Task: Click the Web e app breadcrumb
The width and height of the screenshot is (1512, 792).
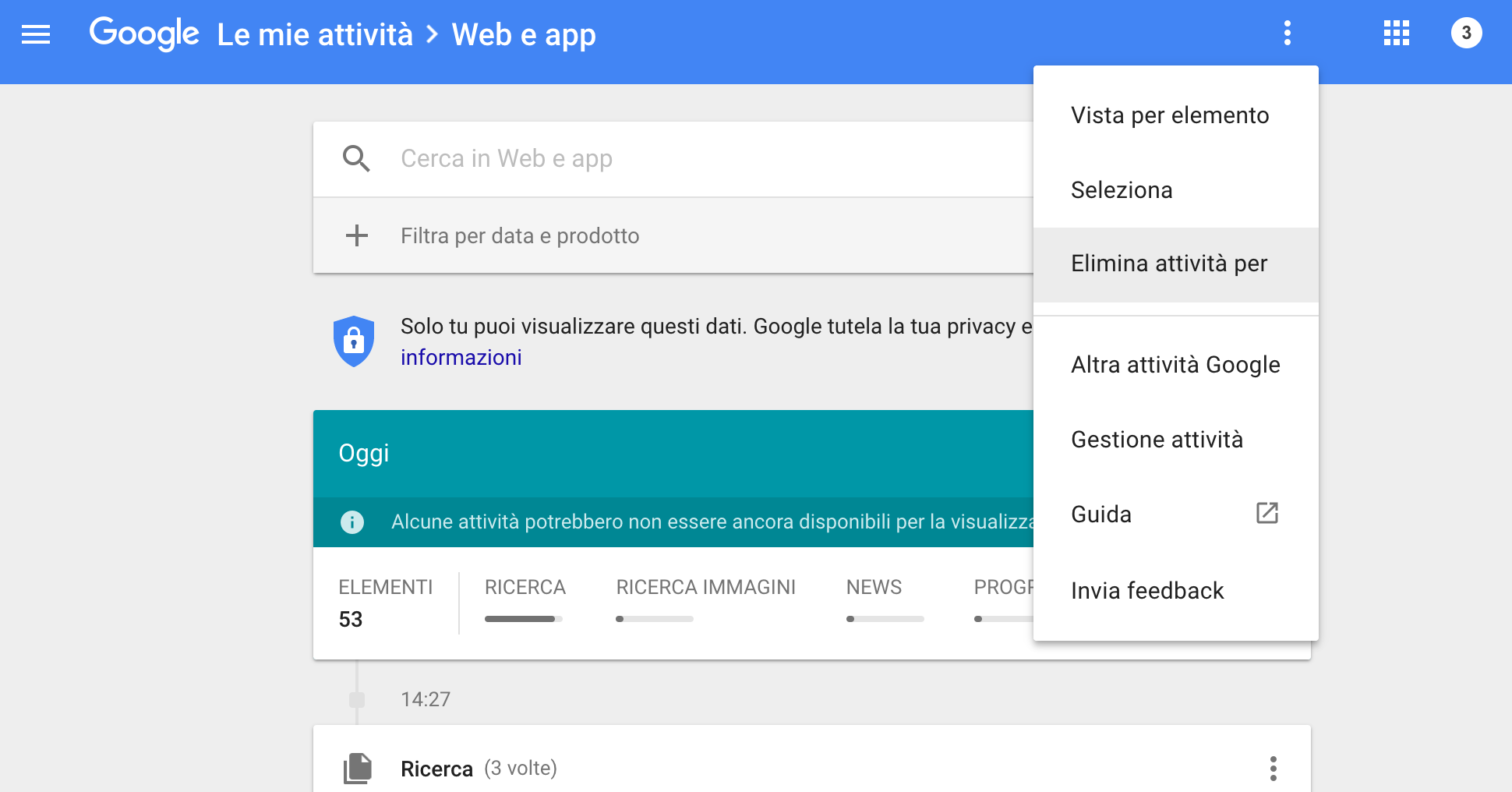Action: pos(524,35)
